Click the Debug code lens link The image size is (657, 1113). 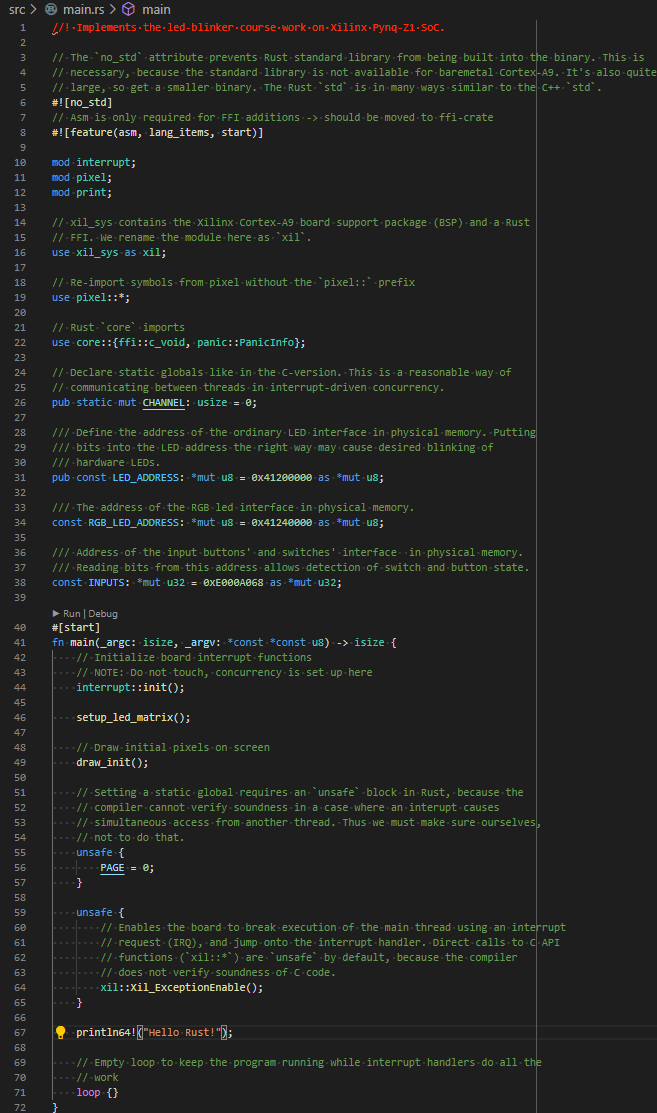click(104, 612)
